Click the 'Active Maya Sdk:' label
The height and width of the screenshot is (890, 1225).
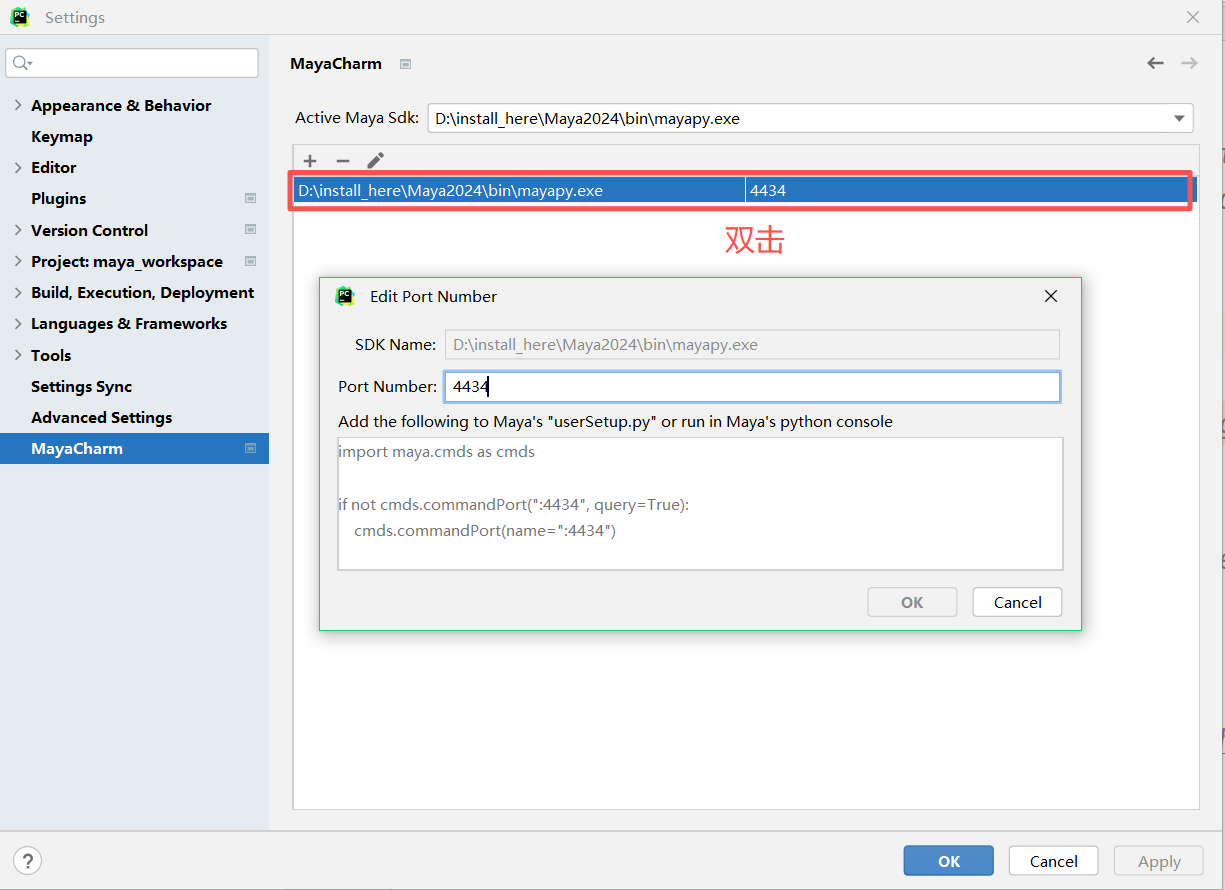(357, 118)
